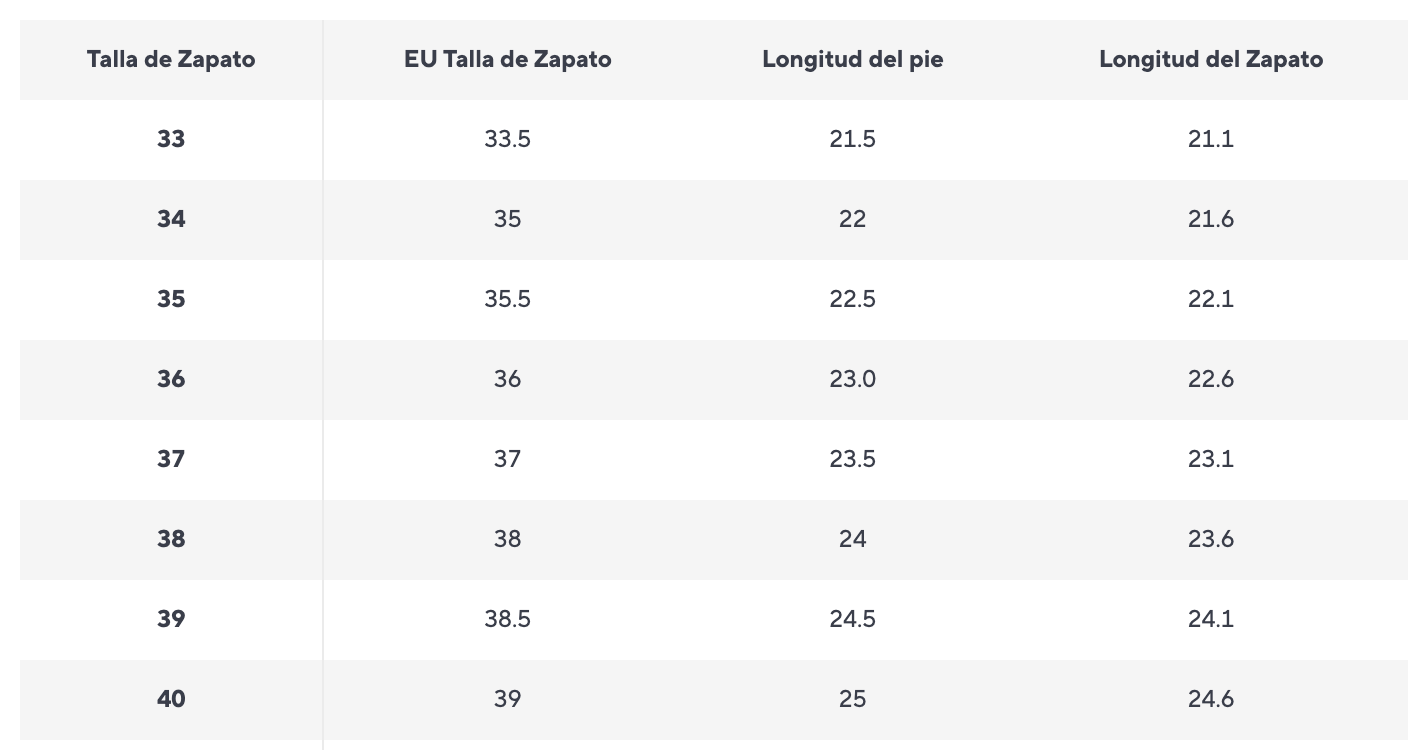Click the EU Talla de Zapato header

[507, 59]
